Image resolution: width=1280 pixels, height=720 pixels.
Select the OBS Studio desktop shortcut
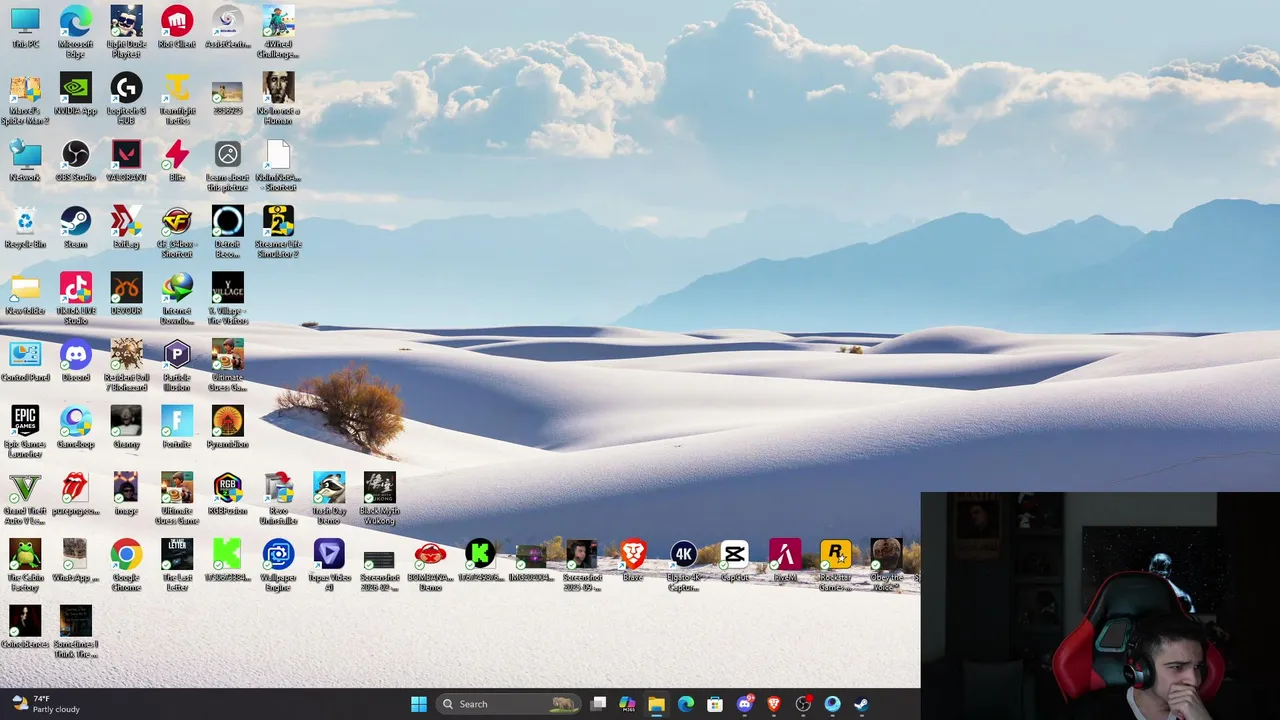(75, 161)
